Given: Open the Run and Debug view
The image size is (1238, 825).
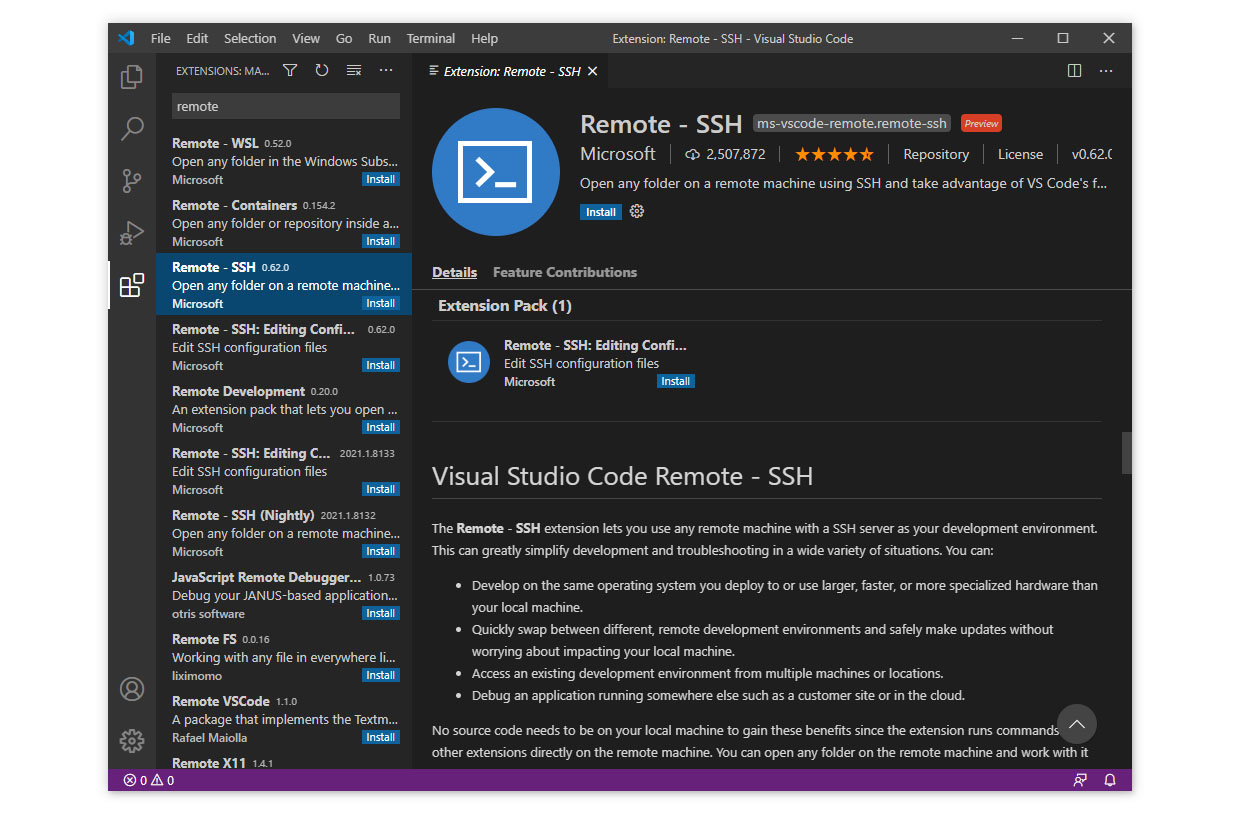Looking at the screenshot, I should (132, 233).
